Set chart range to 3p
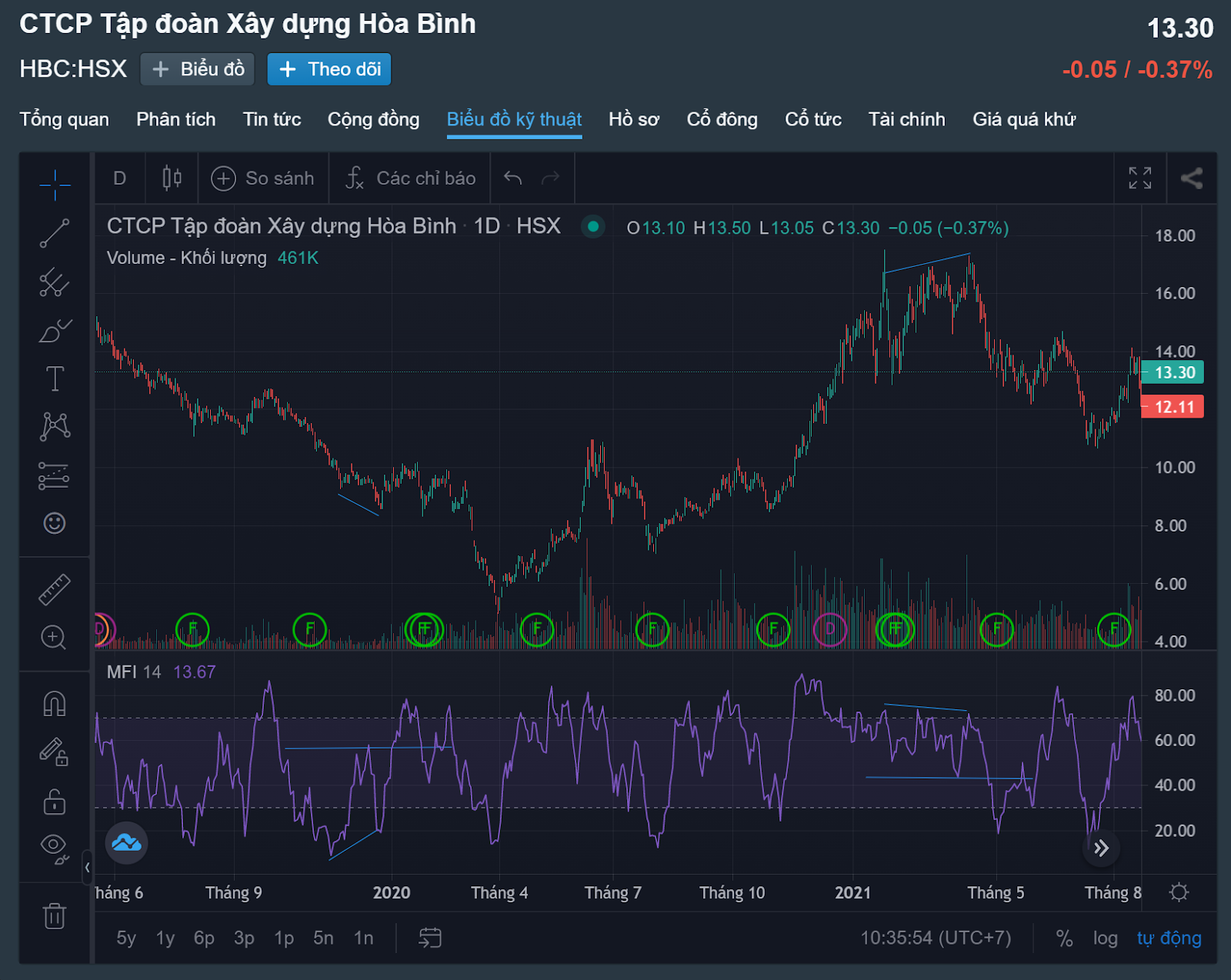This screenshot has width=1231, height=980. pyautogui.click(x=244, y=938)
